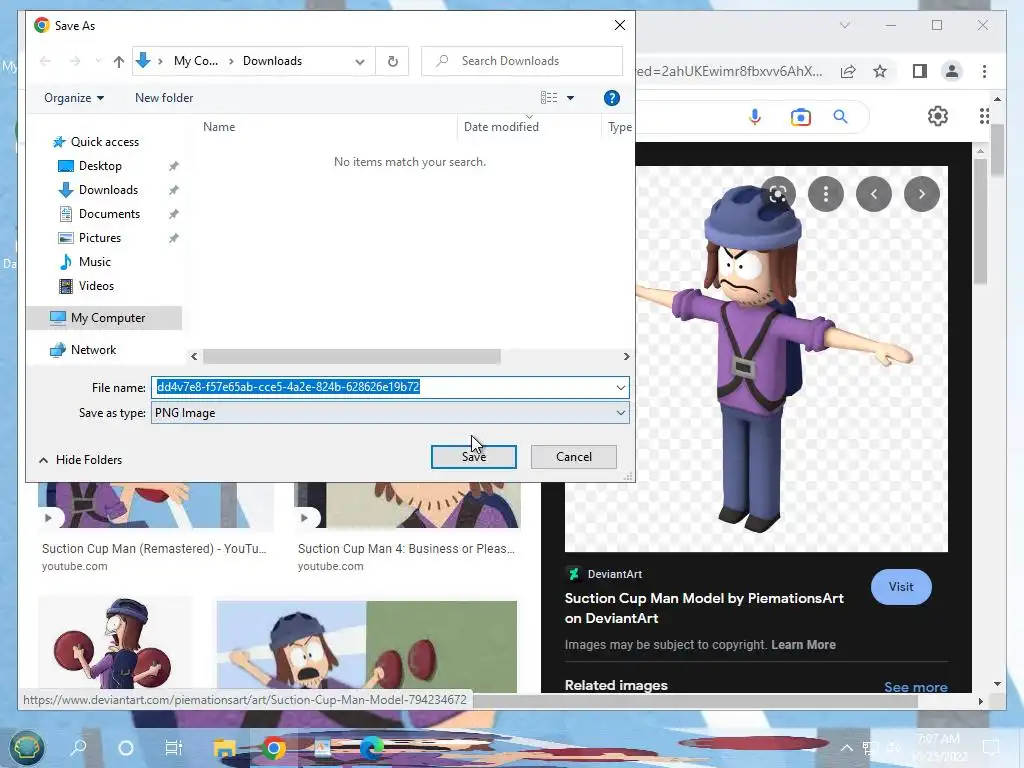Sort files by Date modified column
The width and height of the screenshot is (1024, 768).
click(x=501, y=127)
